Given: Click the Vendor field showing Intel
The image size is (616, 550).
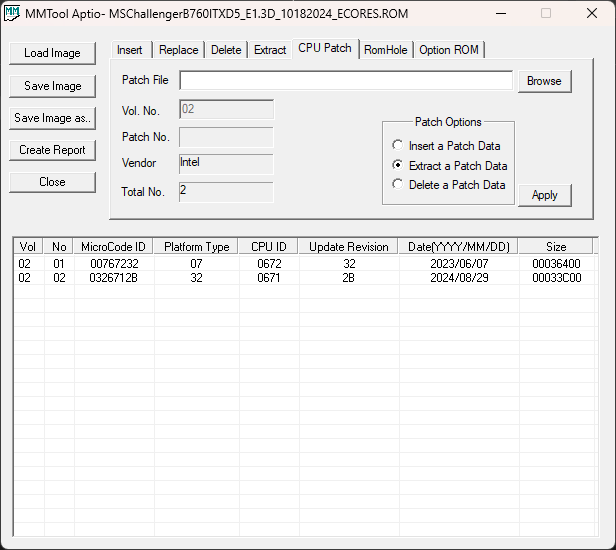Looking at the screenshot, I should (226, 164).
